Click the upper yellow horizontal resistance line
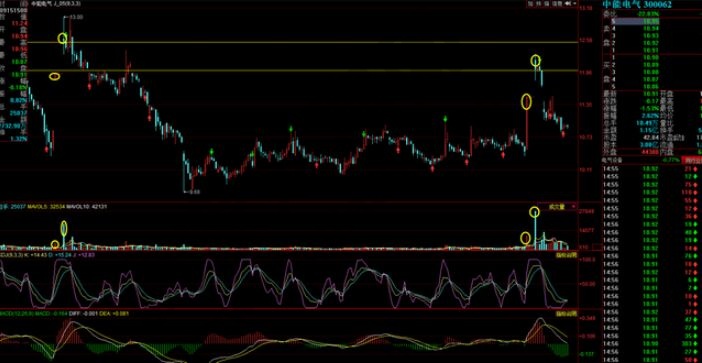This screenshot has height=363, width=702. [x=289, y=43]
